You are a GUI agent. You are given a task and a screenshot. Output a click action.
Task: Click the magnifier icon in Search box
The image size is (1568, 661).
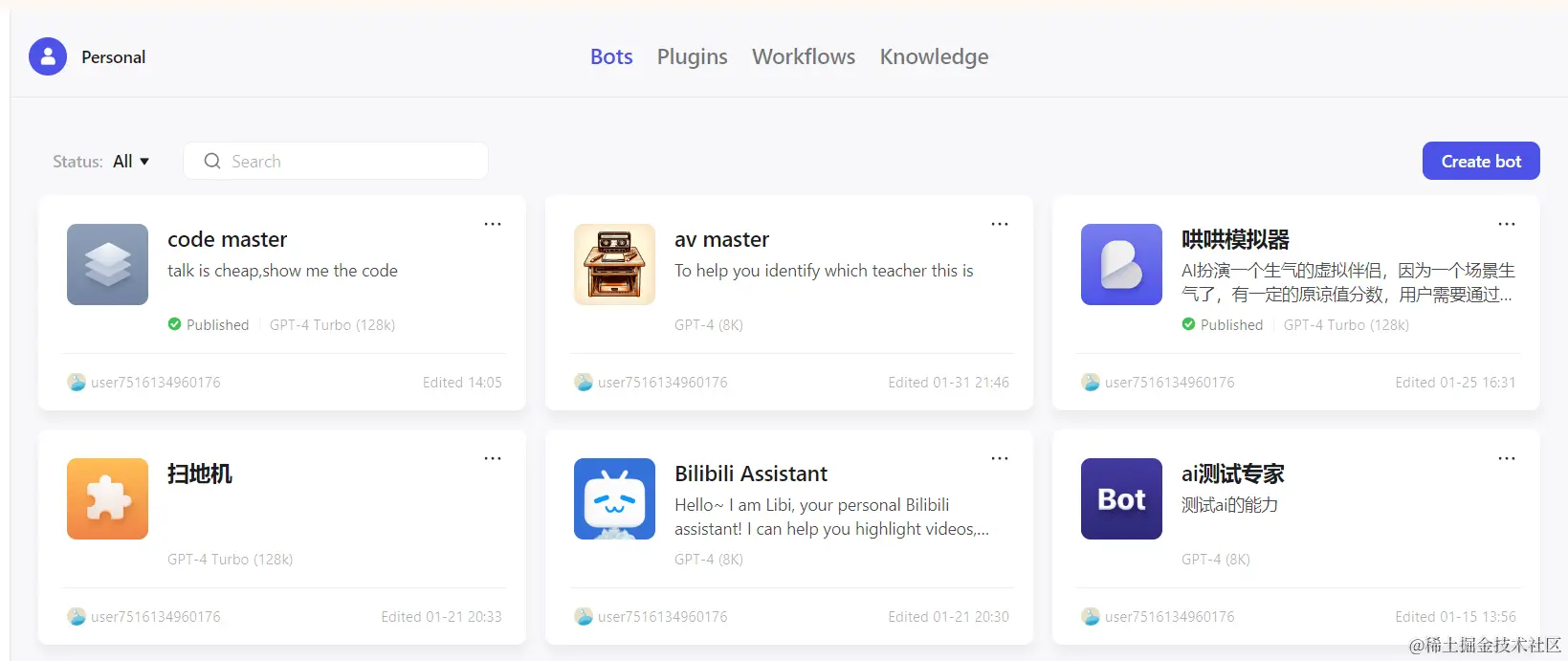pyautogui.click(x=212, y=161)
